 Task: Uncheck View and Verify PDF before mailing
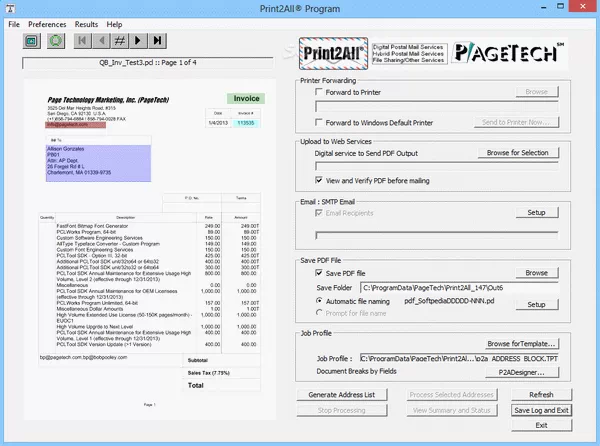click(x=318, y=180)
